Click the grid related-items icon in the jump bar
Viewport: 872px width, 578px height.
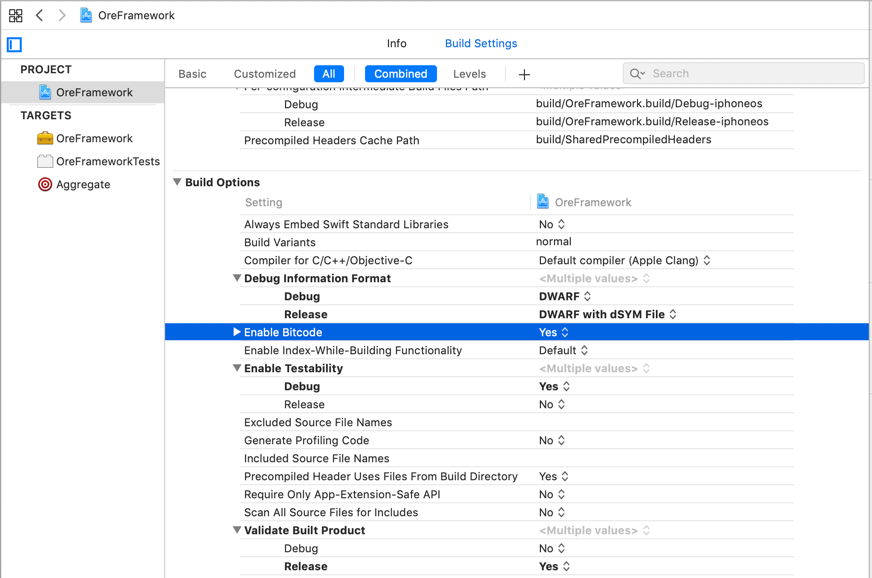point(15,15)
